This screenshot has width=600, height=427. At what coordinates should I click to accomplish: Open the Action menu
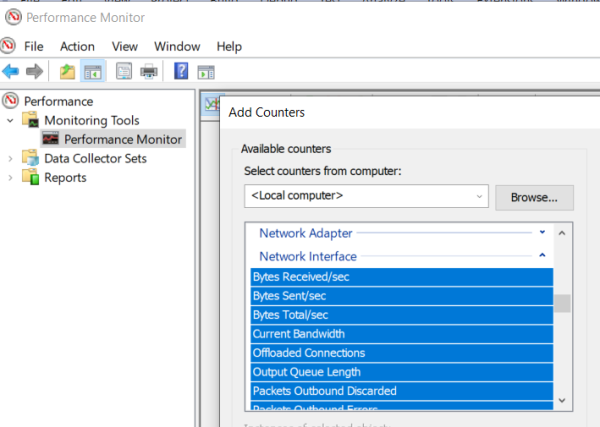point(77,46)
